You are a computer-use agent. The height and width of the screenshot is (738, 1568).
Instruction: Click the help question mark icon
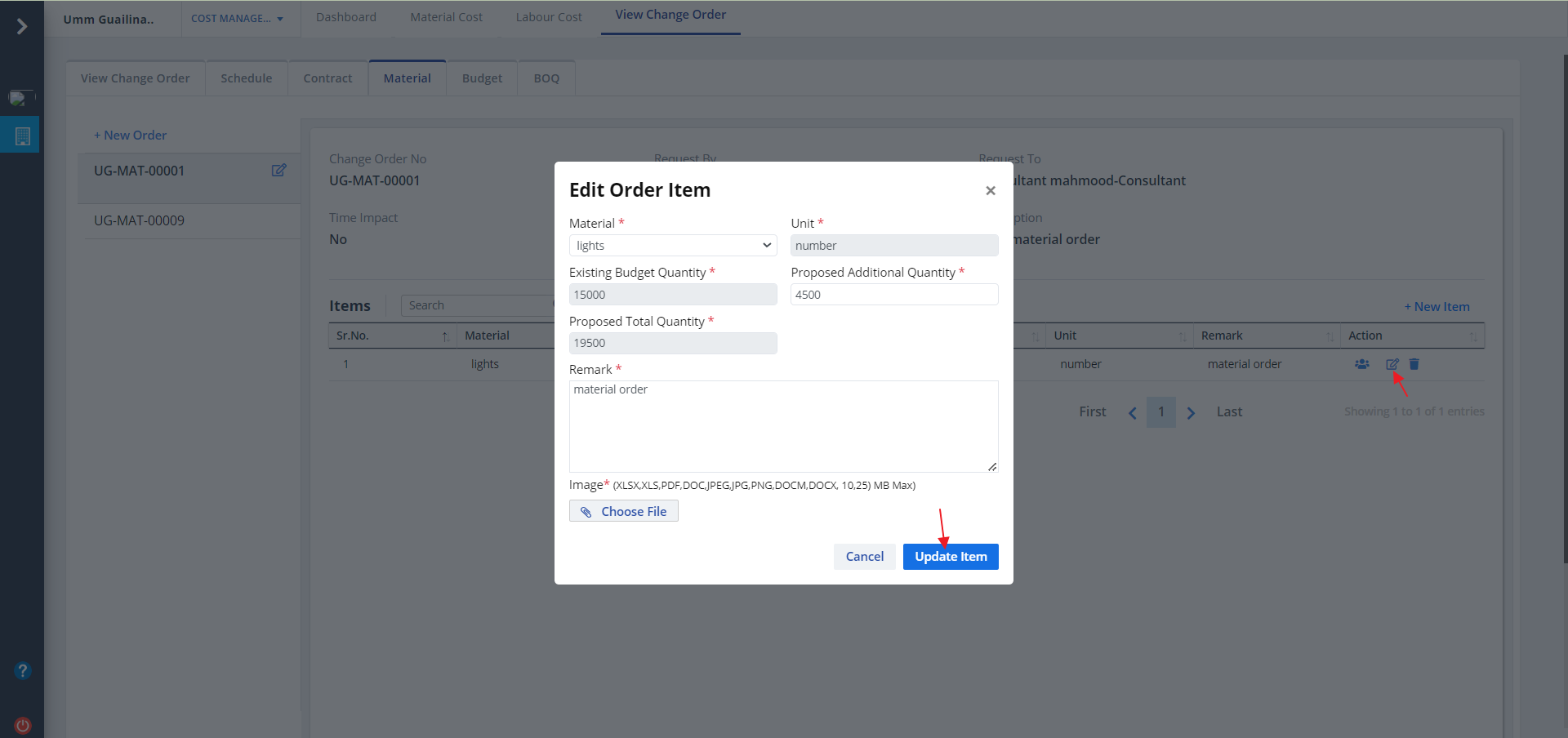coord(23,671)
